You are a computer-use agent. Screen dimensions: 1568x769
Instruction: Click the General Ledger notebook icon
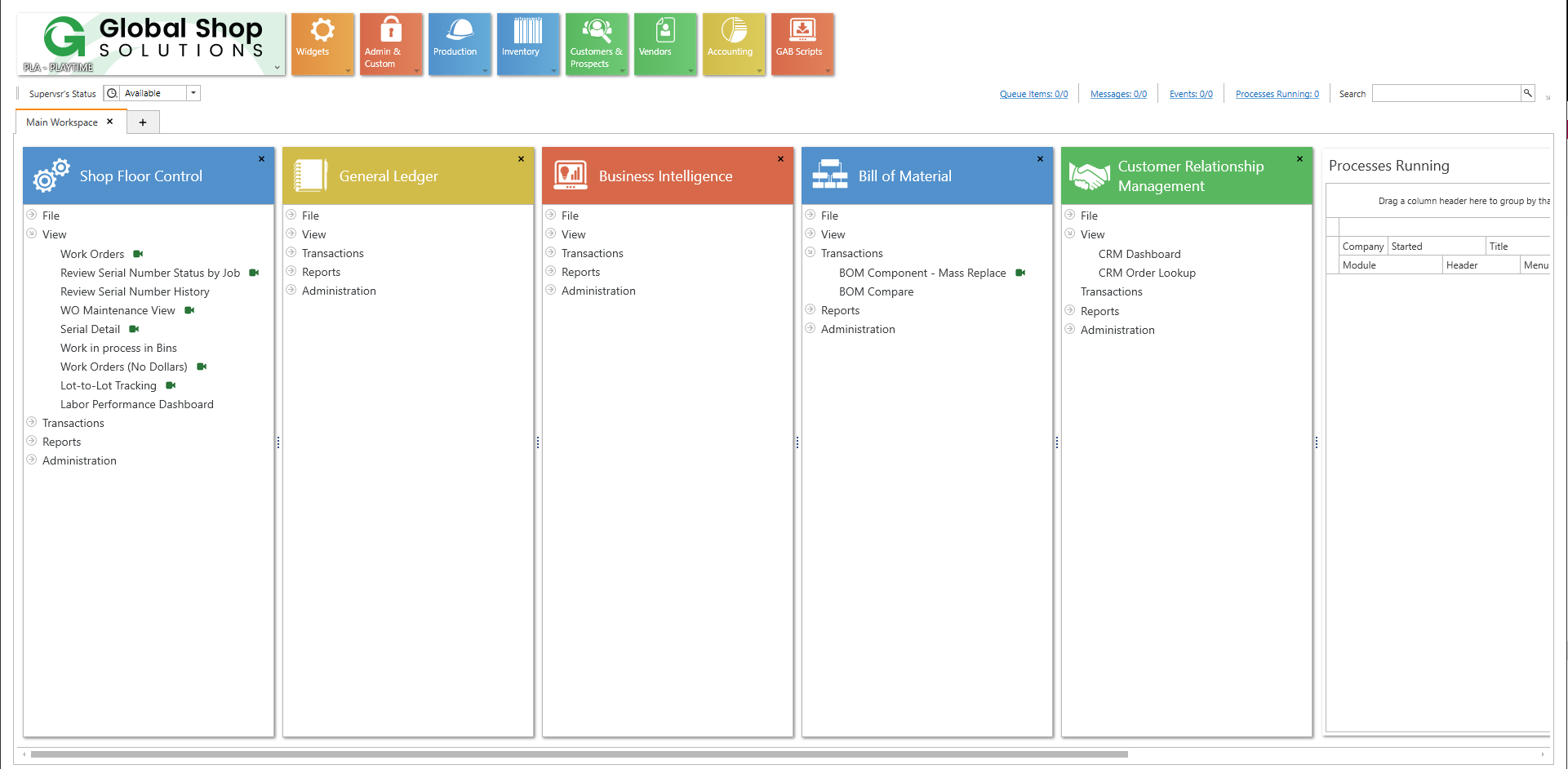(310, 176)
